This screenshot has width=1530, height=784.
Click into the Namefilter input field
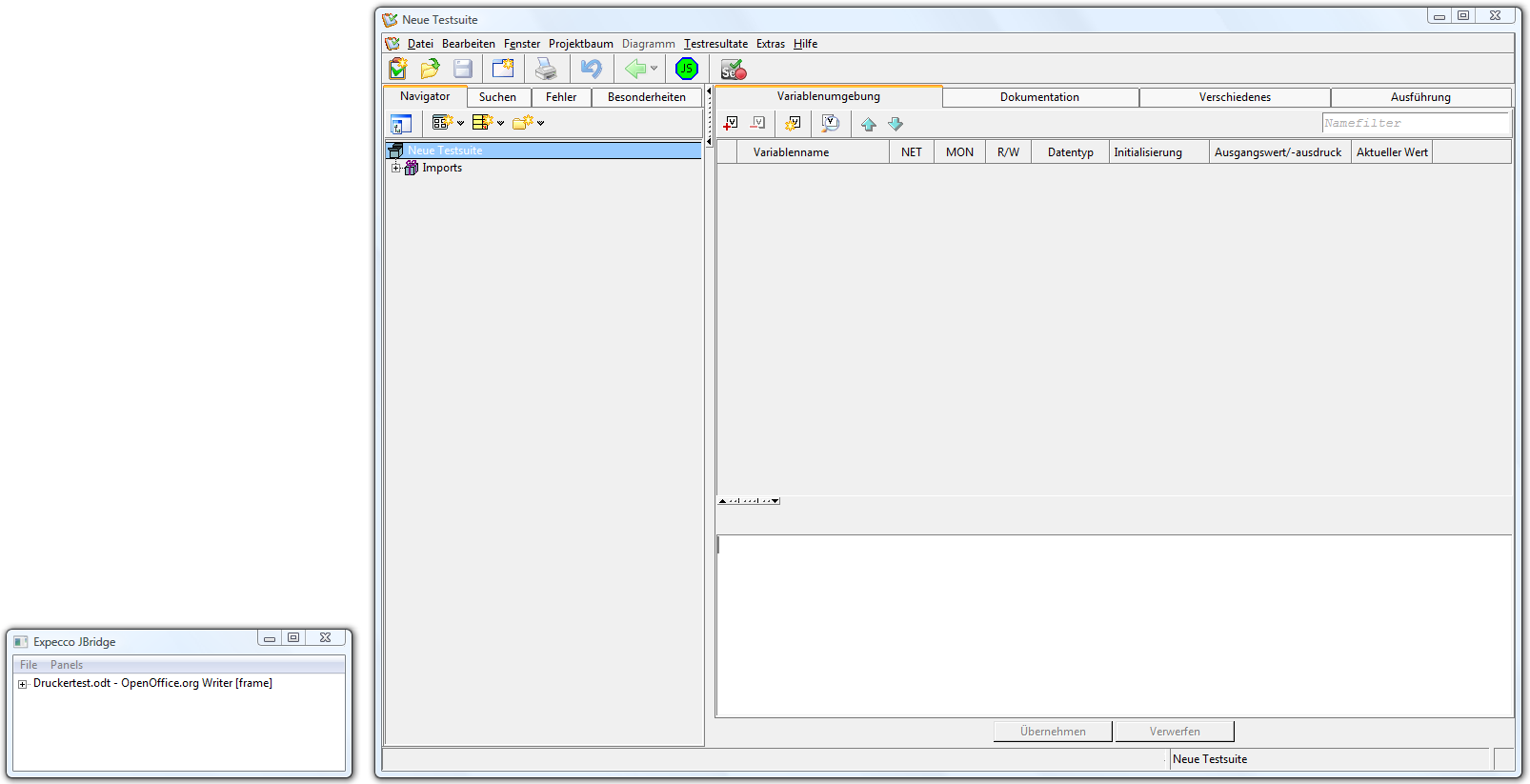[1414, 123]
